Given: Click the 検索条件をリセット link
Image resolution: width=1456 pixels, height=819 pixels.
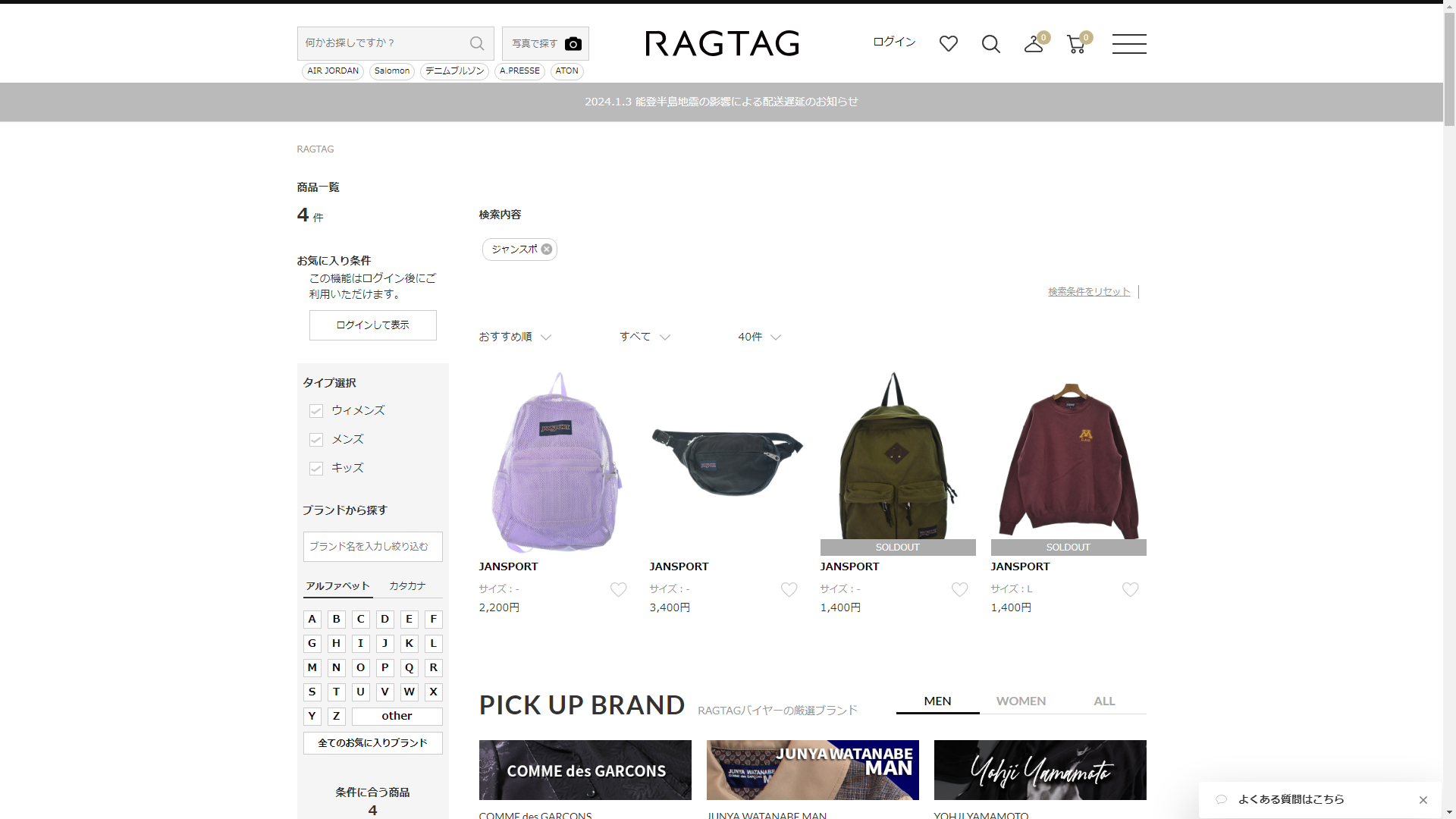Looking at the screenshot, I should point(1088,291).
